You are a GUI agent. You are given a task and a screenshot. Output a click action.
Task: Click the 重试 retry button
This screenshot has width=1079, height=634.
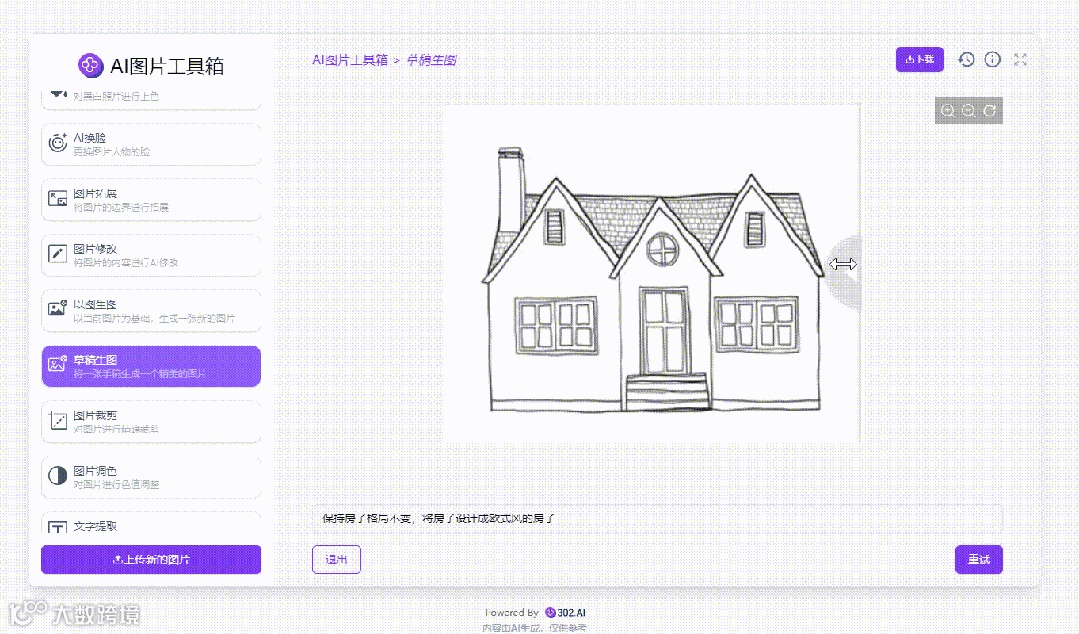tap(978, 559)
